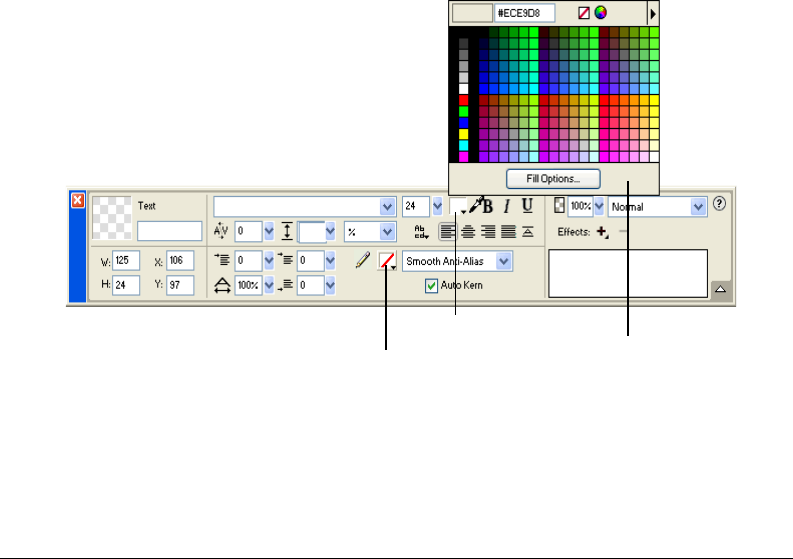Click the opacity checkerboard icon
Viewport: 793px width, 559px height.
pos(559,205)
